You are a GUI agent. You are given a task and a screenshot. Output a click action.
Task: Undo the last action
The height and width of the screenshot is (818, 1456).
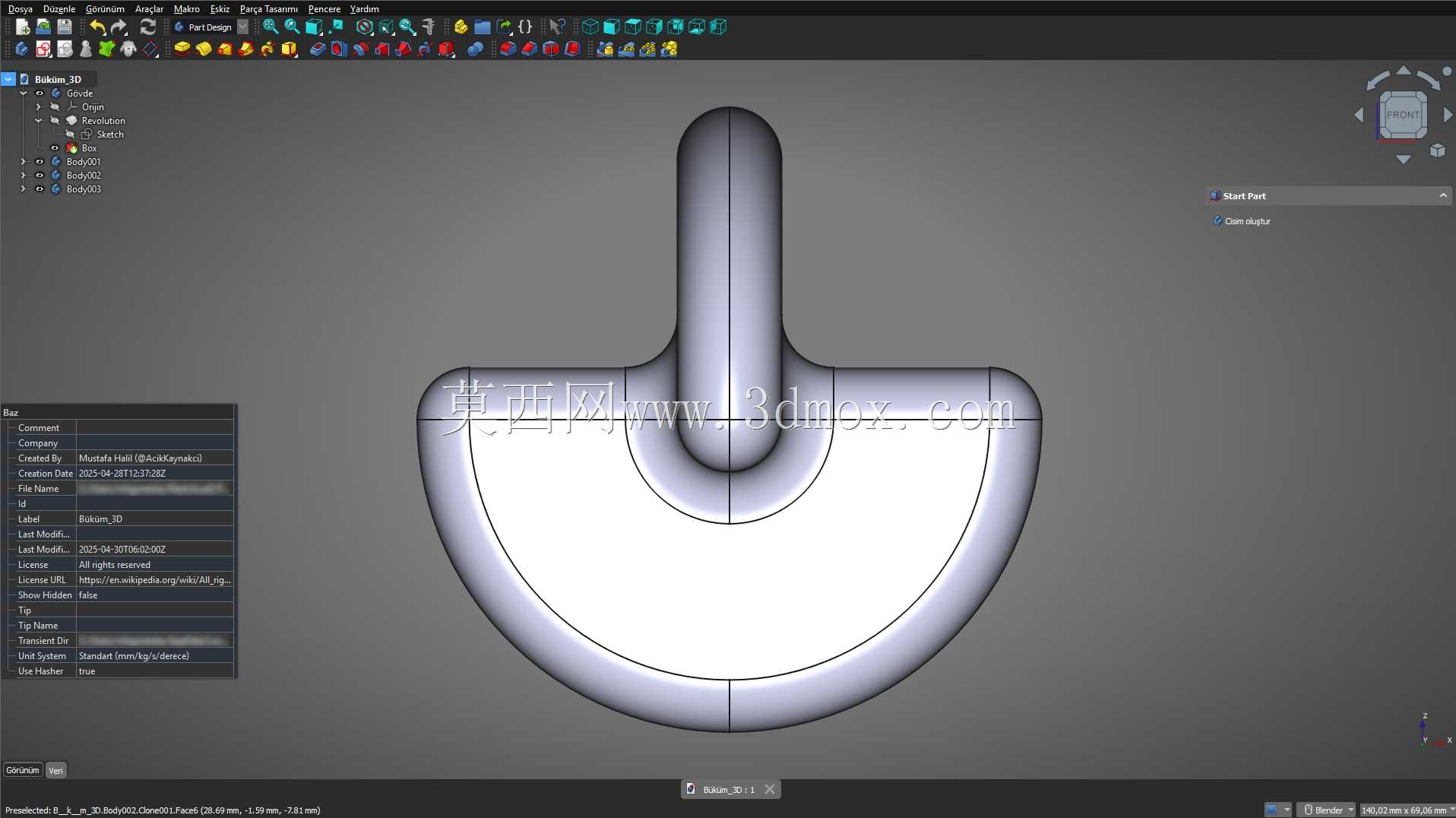coord(97,27)
